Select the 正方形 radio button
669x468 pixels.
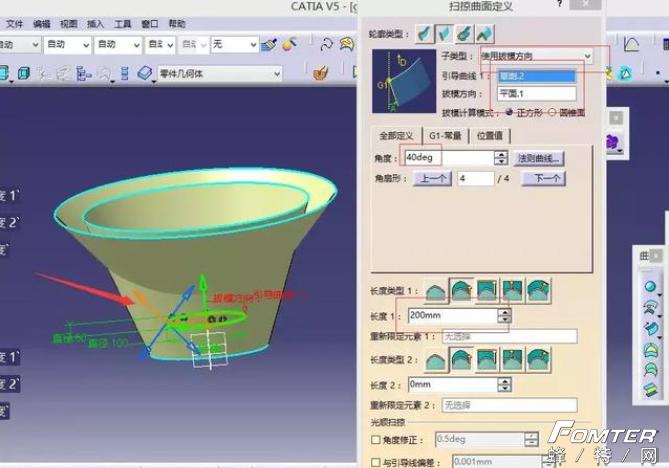[508, 111]
